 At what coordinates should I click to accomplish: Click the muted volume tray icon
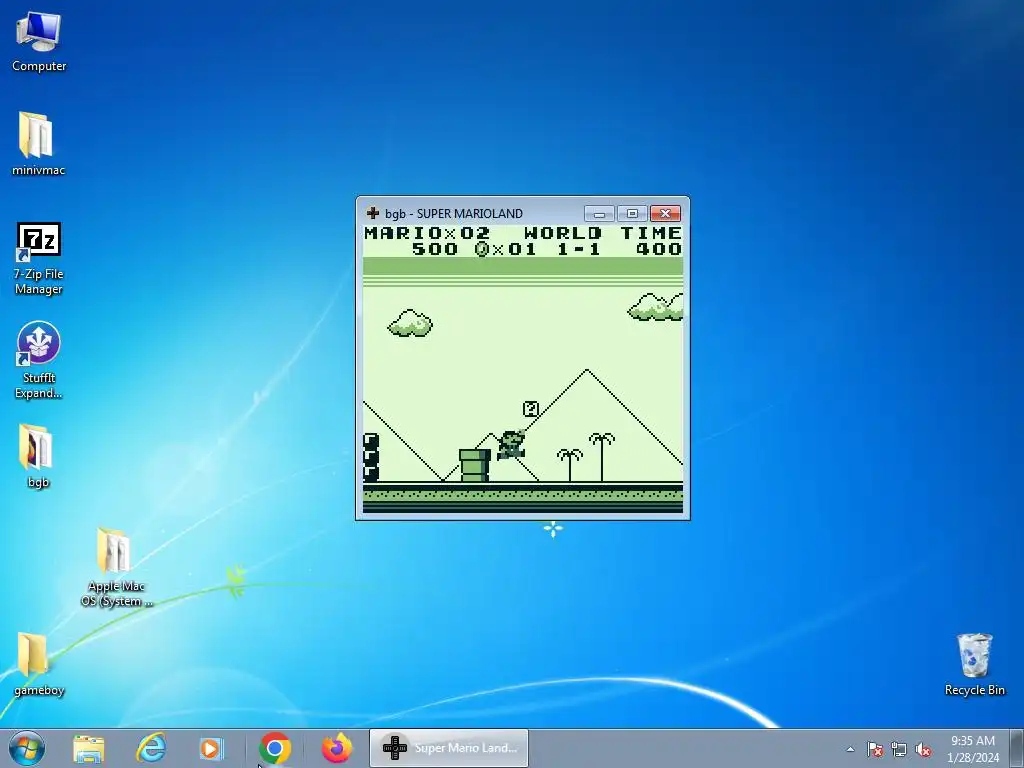coord(923,749)
